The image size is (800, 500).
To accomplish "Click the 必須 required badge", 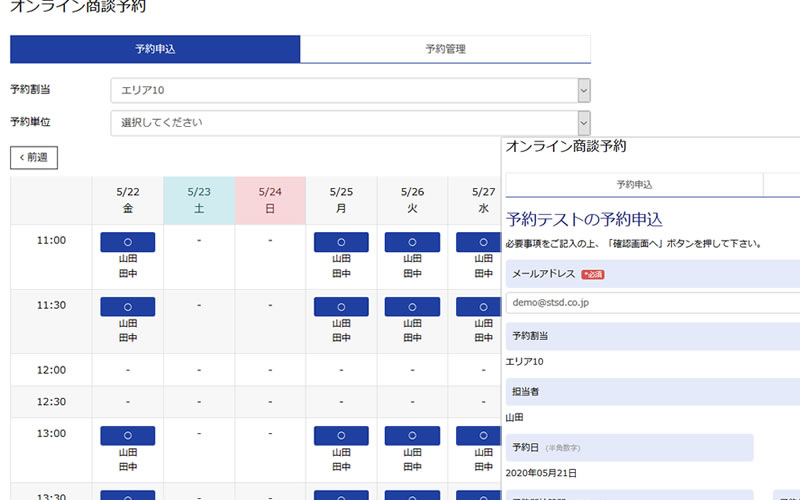I will pyautogui.click(x=593, y=274).
